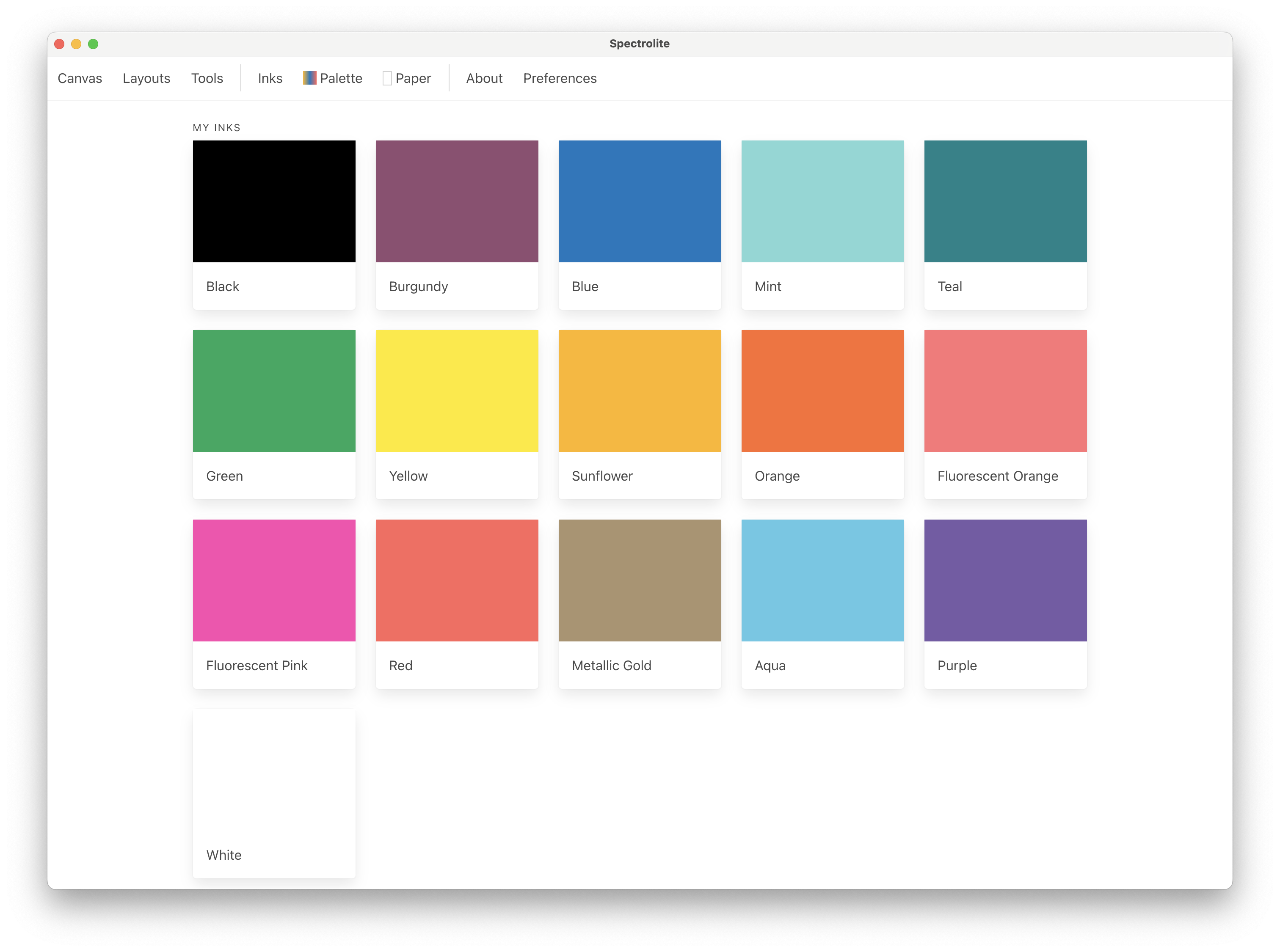
Task: Go to the Inks tab
Action: (270, 78)
